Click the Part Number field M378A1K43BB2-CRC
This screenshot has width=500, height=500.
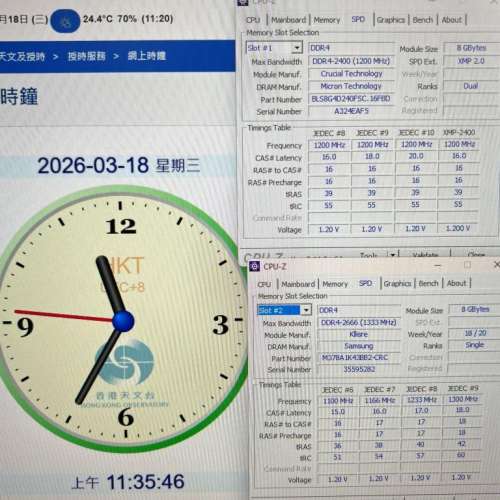click(x=359, y=358)
